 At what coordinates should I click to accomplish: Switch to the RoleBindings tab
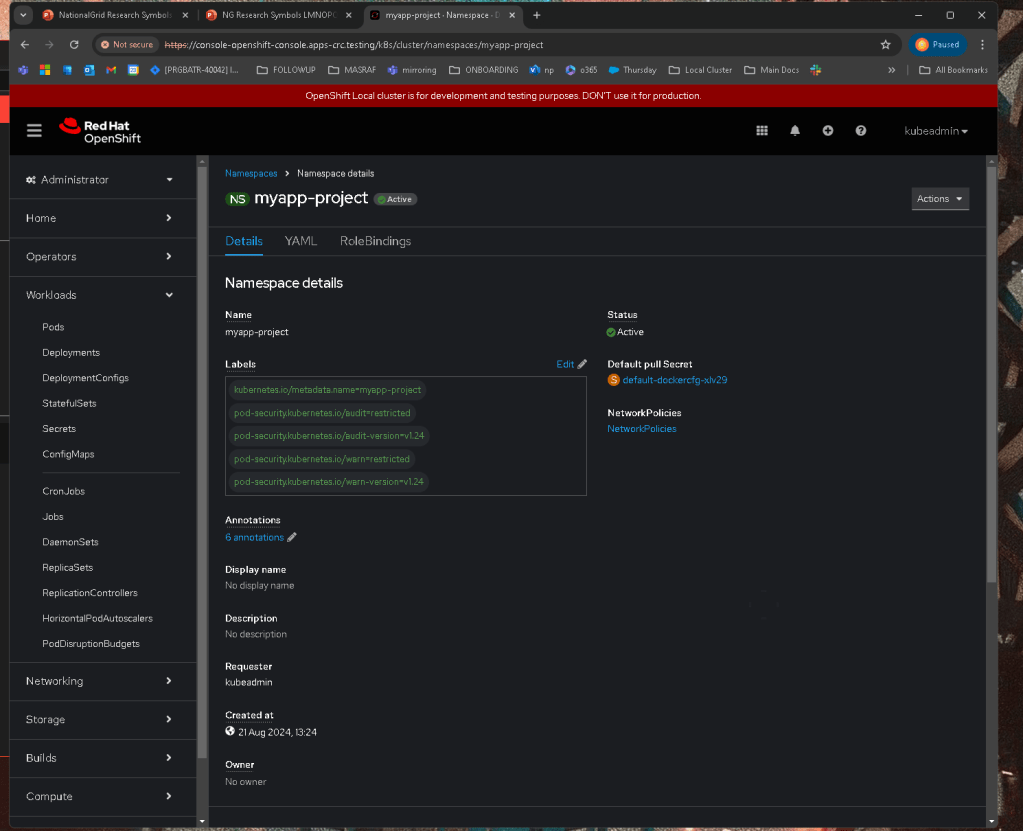pyautogui.click(x=375, y=241)
